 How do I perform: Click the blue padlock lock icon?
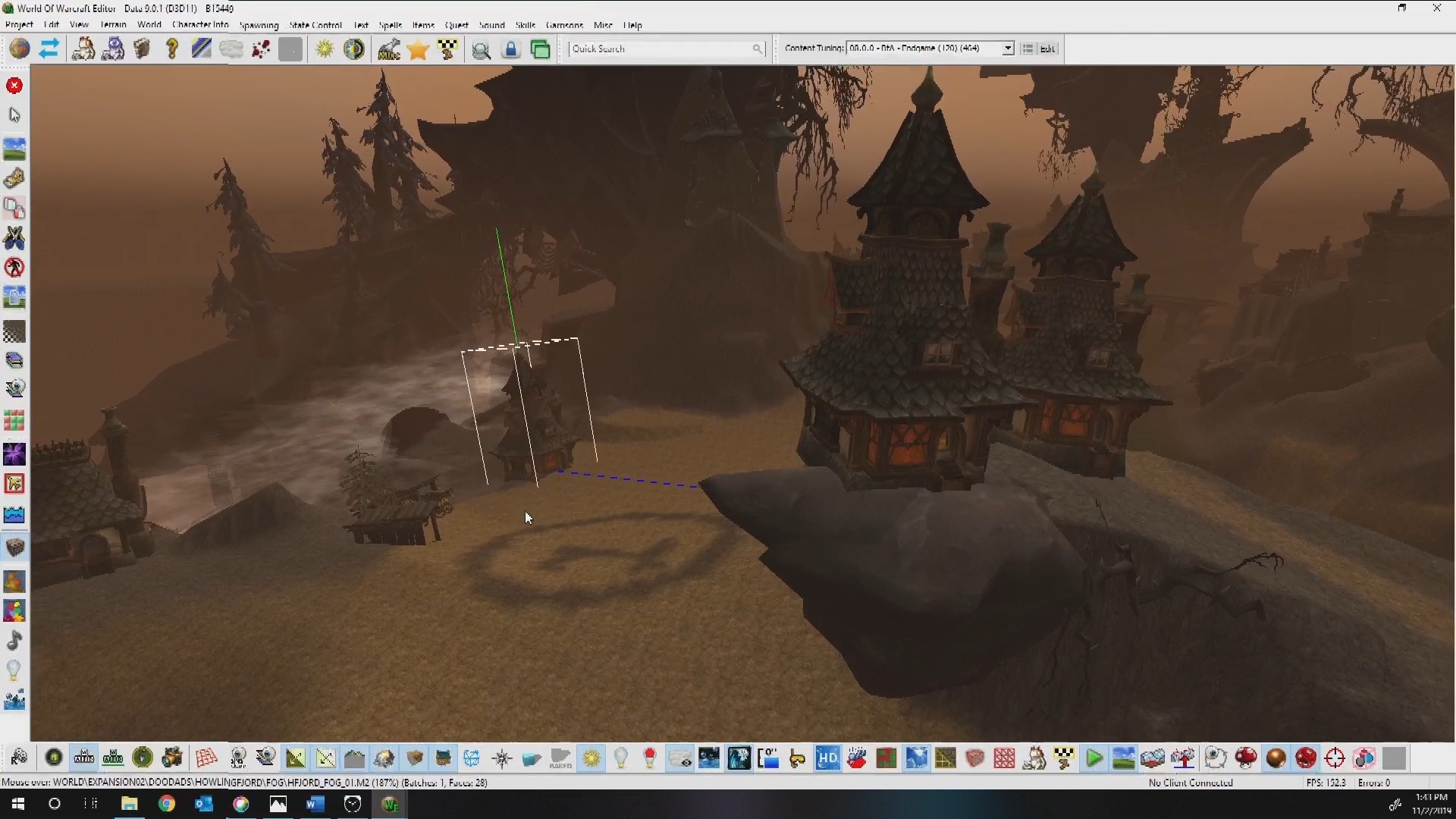click(x=511, y=50)
